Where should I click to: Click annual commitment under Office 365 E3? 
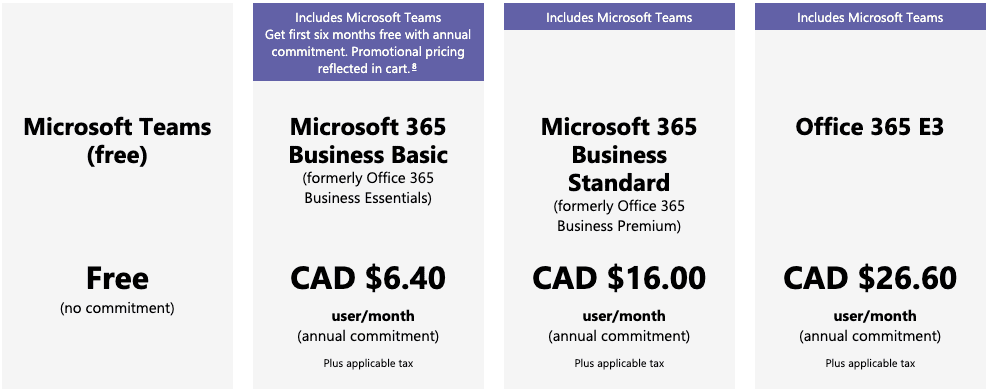[870, 336]
